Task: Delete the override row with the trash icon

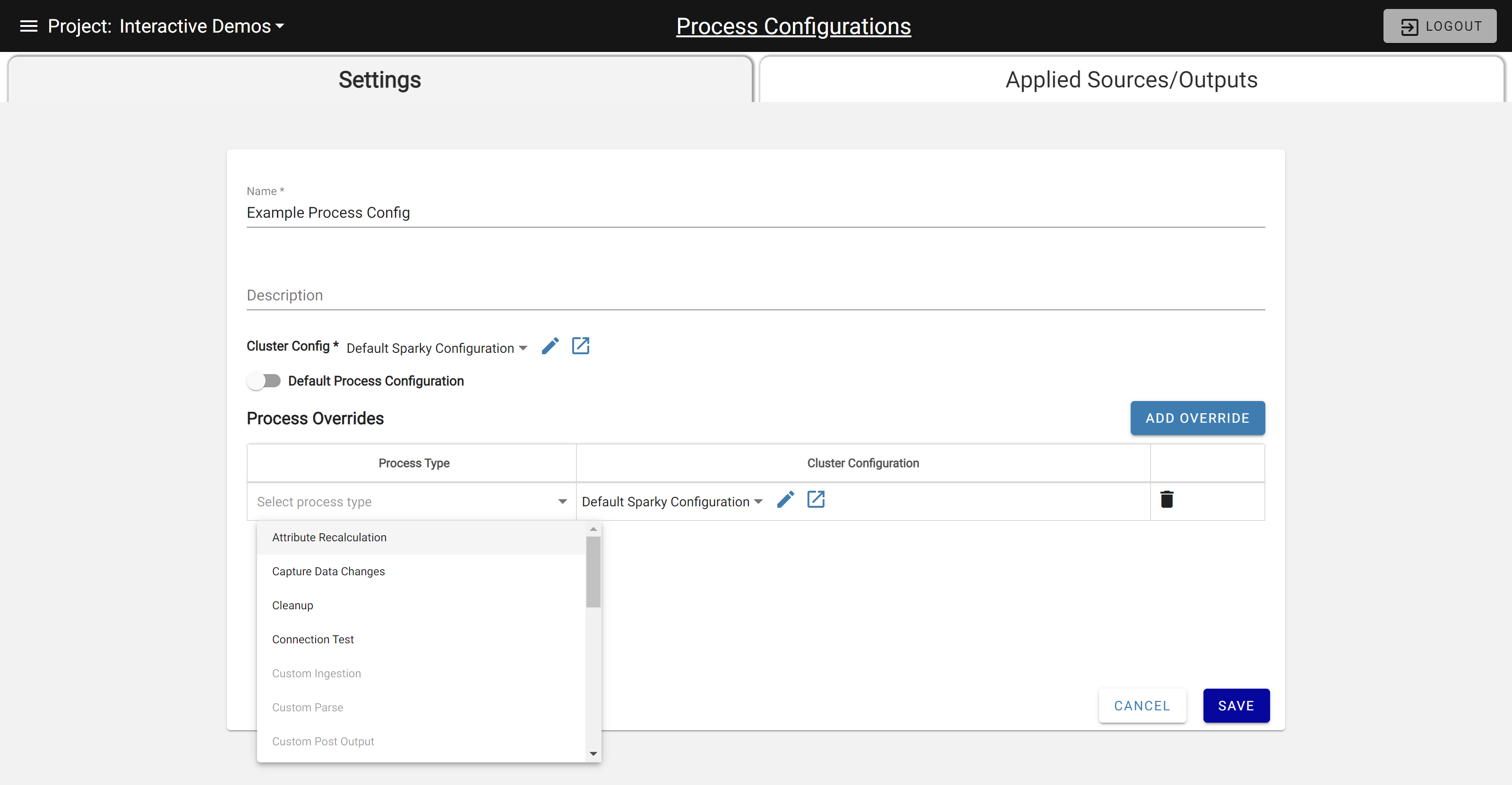Action: (x=1168, y=499)
